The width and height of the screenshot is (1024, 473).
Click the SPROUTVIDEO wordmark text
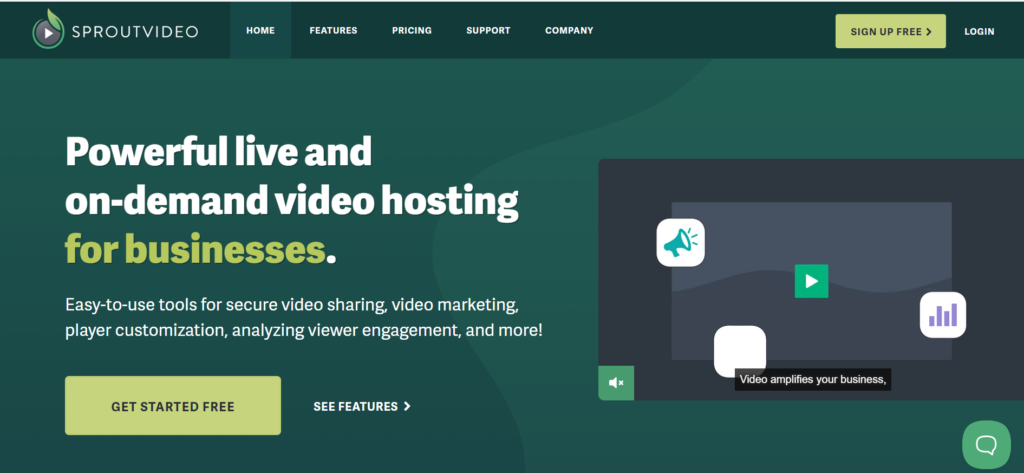click(134, 31)
